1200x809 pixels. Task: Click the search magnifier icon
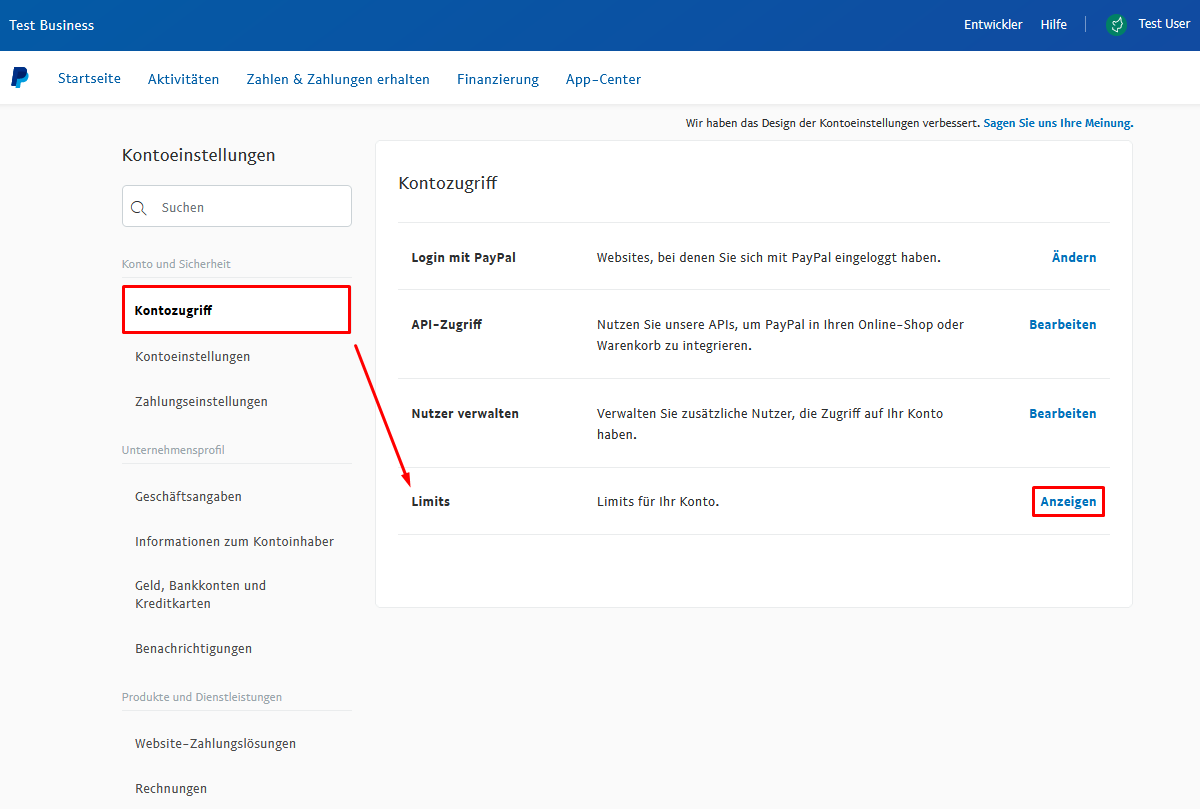(x=139, y=208)
